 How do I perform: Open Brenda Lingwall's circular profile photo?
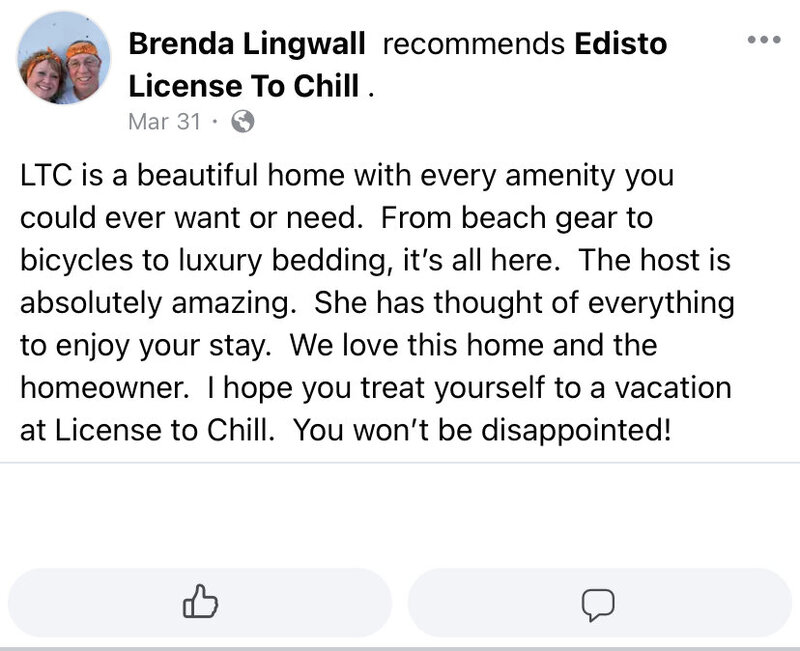(x=64, y=58)
